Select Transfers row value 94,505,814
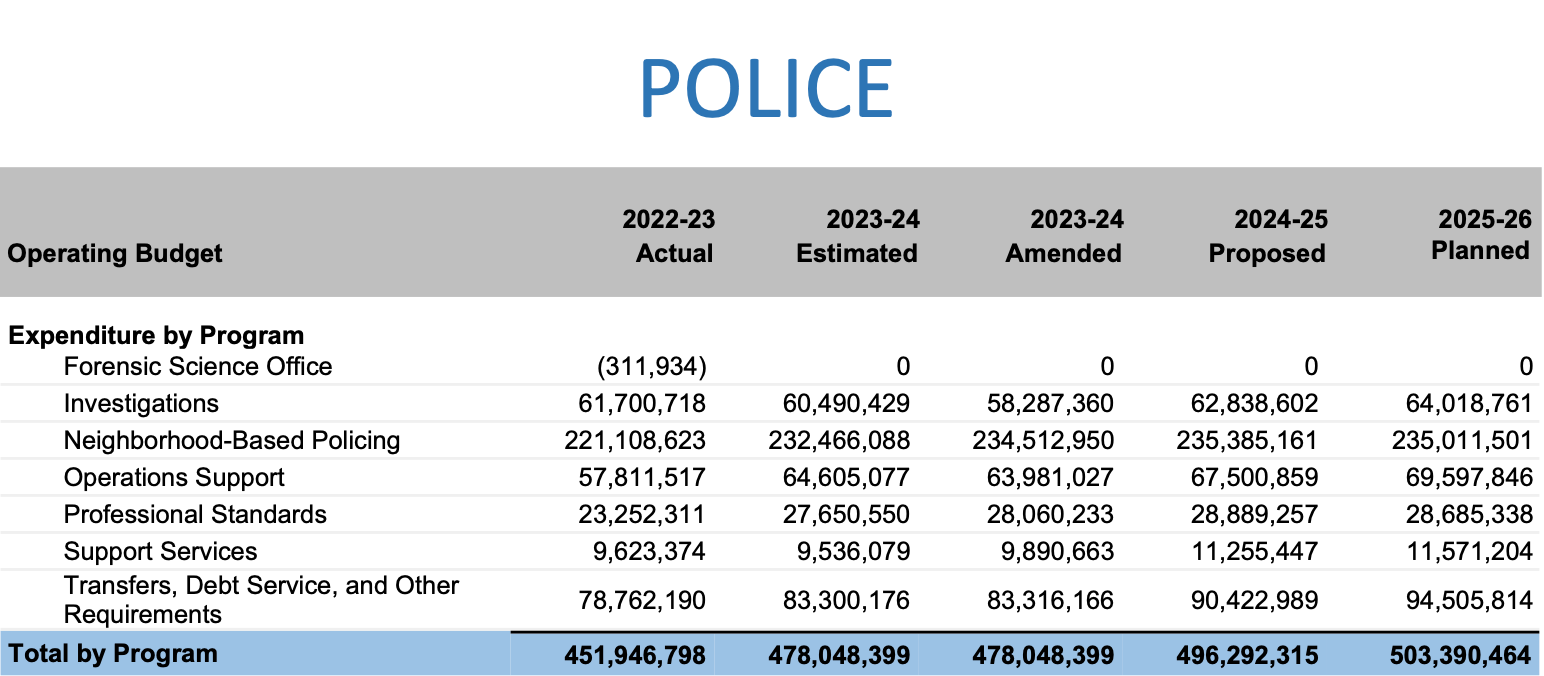 click(1469, 601)
